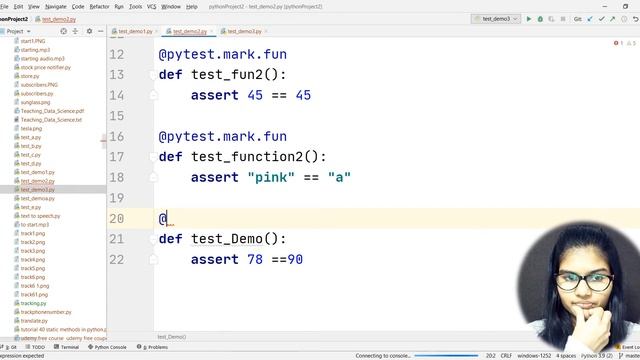Open the Navigate menu

[56, 7]
